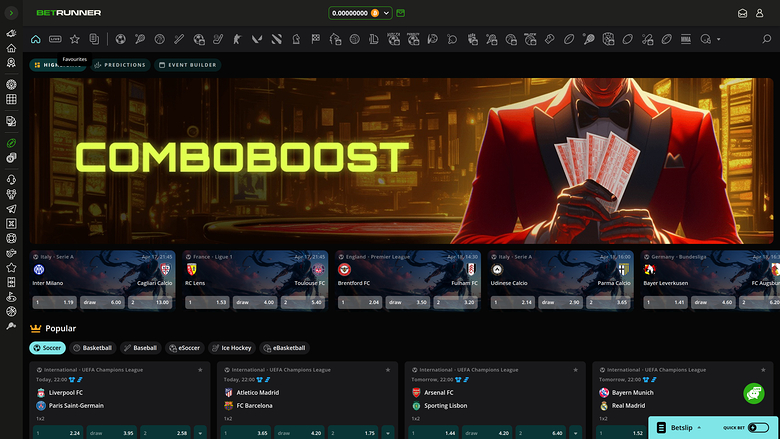
Task: Favourite the Arsenal FC vs Sporting Lisbon match
Action: point(576,370)
